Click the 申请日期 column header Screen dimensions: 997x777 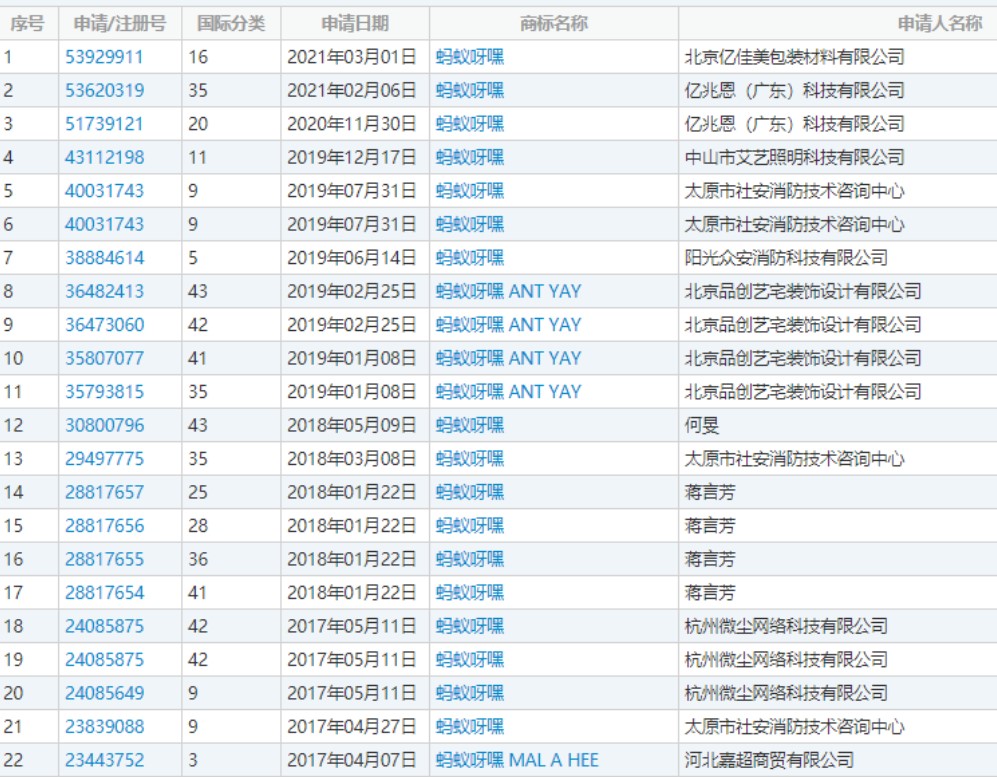[x=355, y=23]
